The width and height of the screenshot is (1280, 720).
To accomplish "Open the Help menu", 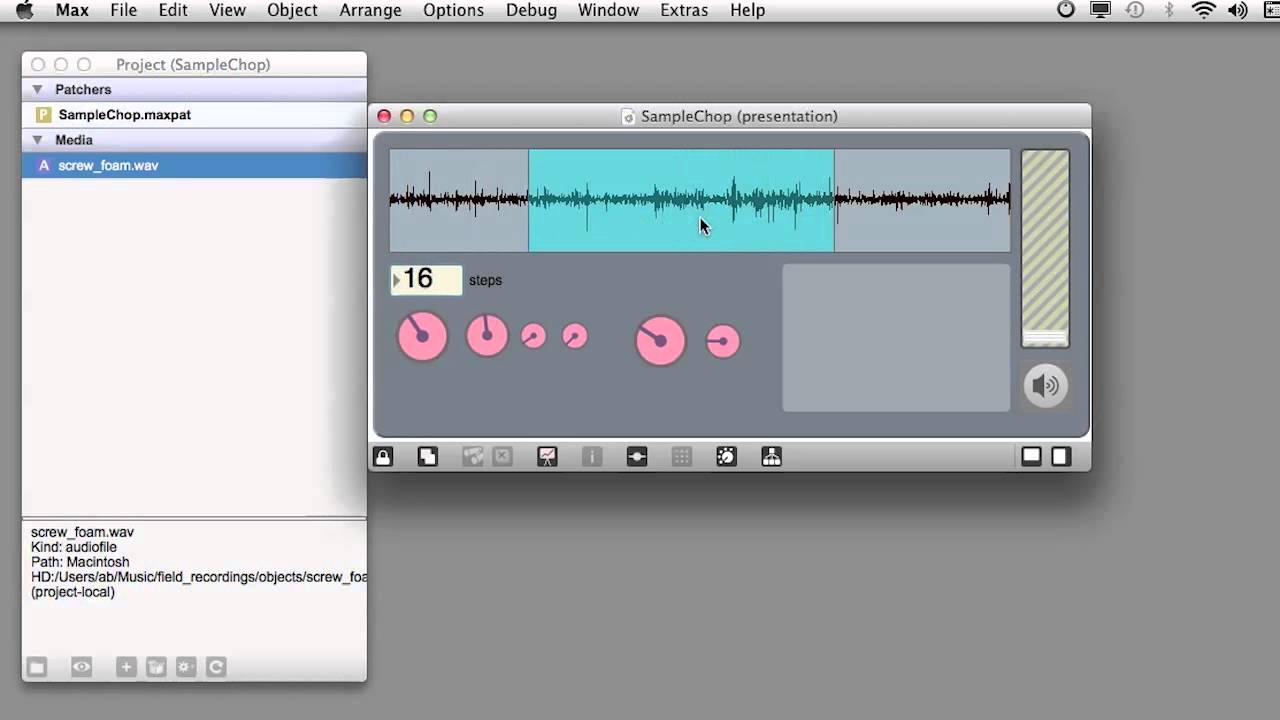I will click(747, 10).
